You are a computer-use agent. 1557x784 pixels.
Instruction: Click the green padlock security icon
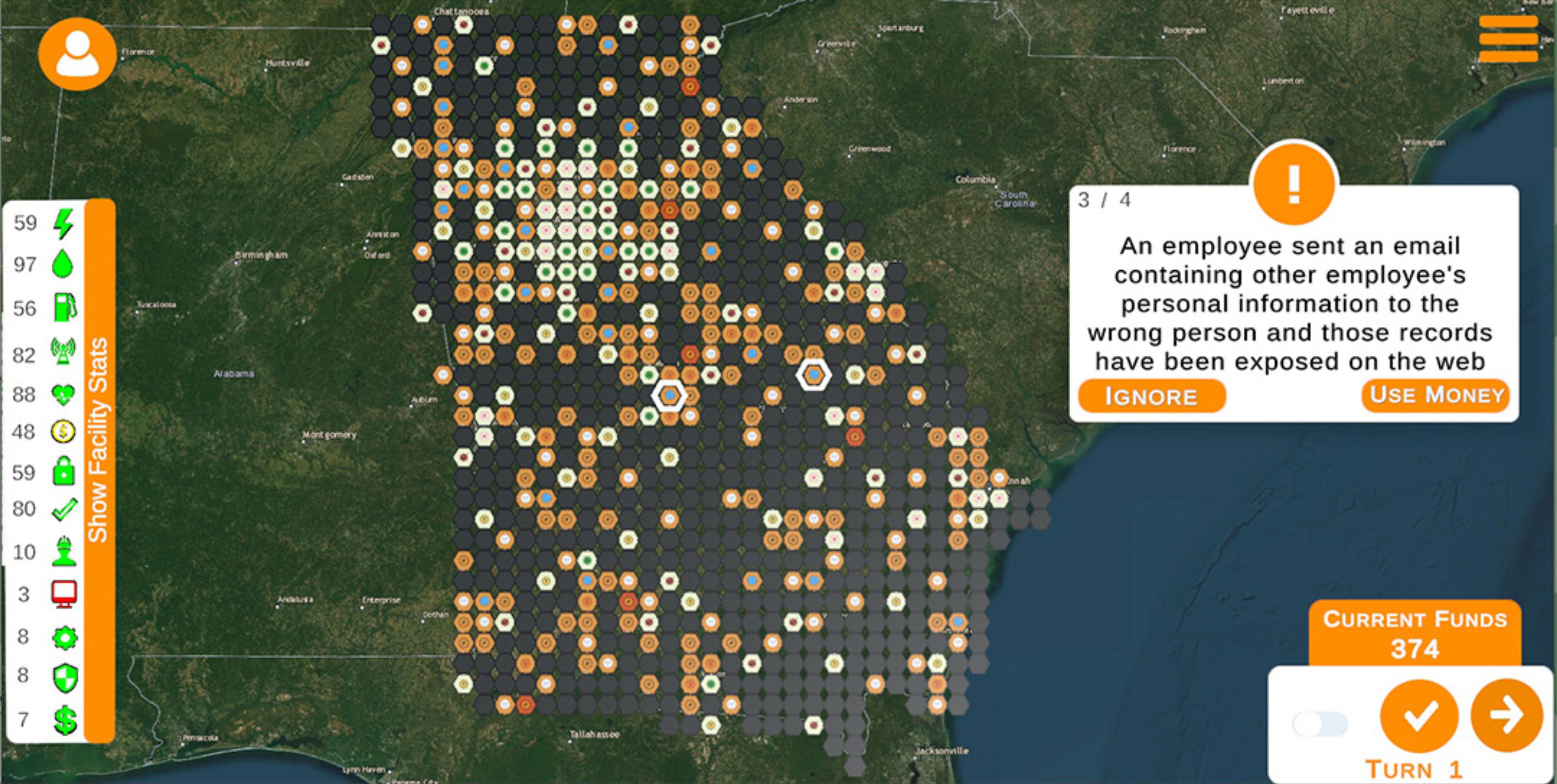click(x=64, y=472)
